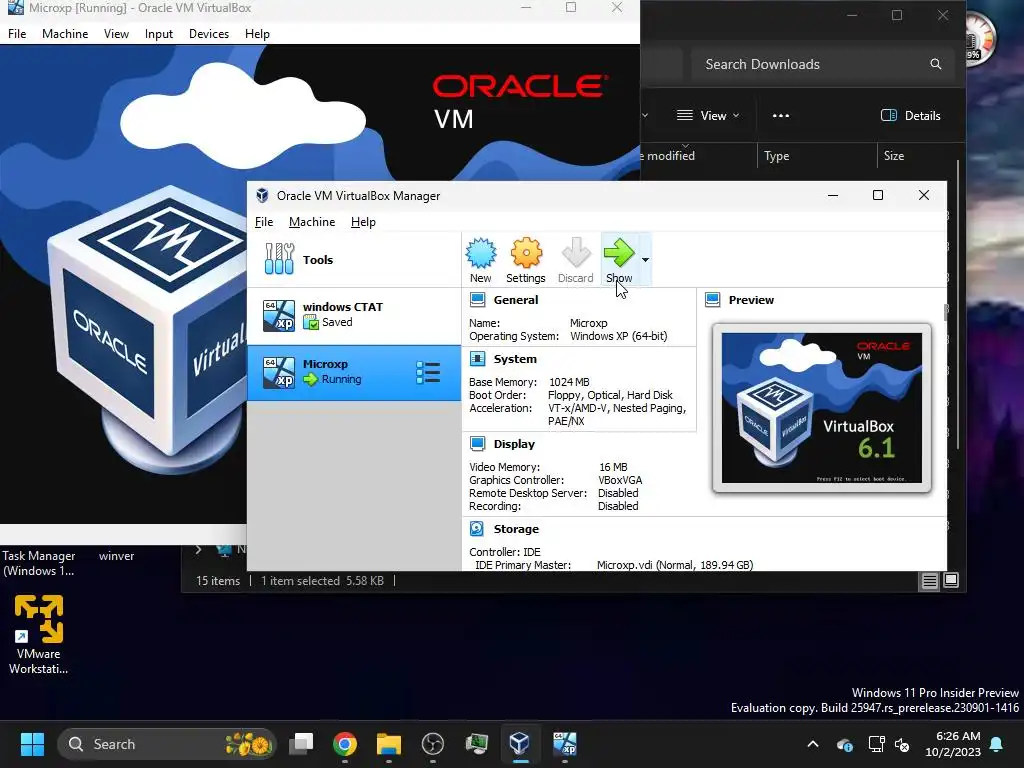Open File Explorer from the taskbar

pos(389,744)
